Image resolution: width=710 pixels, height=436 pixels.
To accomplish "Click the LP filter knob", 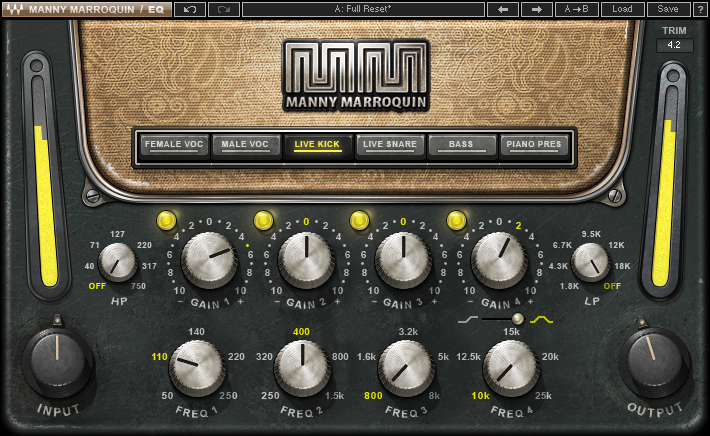I will tap(590, 262).
